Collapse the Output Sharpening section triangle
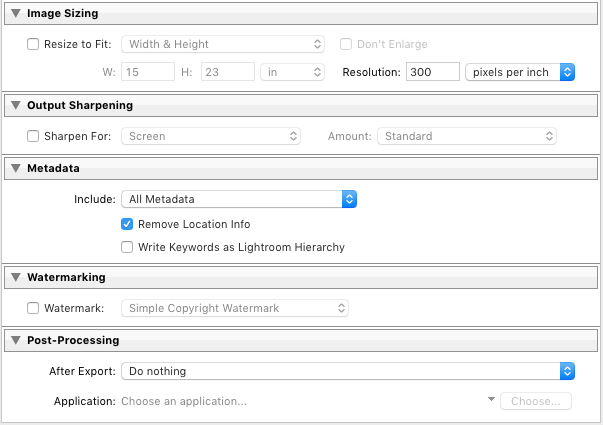603x425 pixels. click(16, 105)
